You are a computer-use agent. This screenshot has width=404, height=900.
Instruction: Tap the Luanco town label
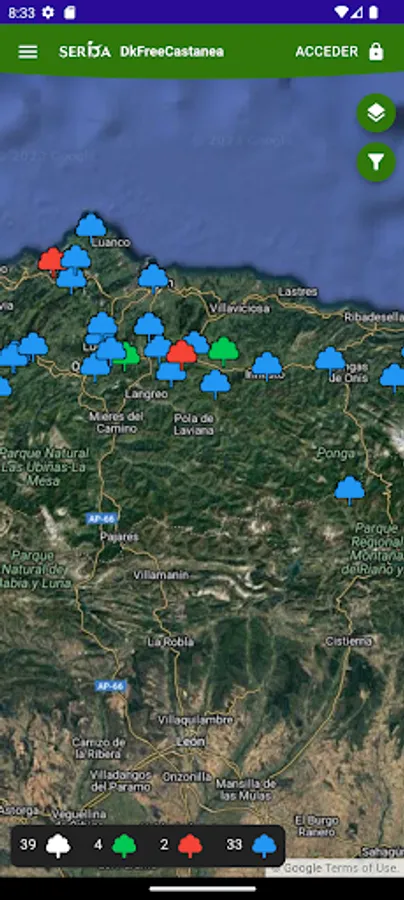click(x=111, y=242)
